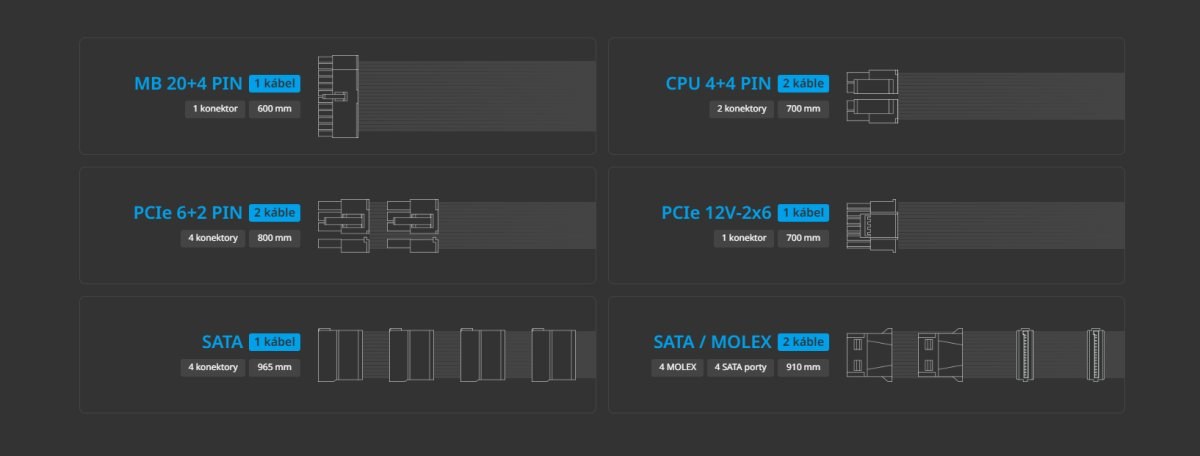The width and height of the screenshot is (1200, 456).
Task: Click the PCIe 12V-2x6 connector illustration
Action: (x=871, y=225)
